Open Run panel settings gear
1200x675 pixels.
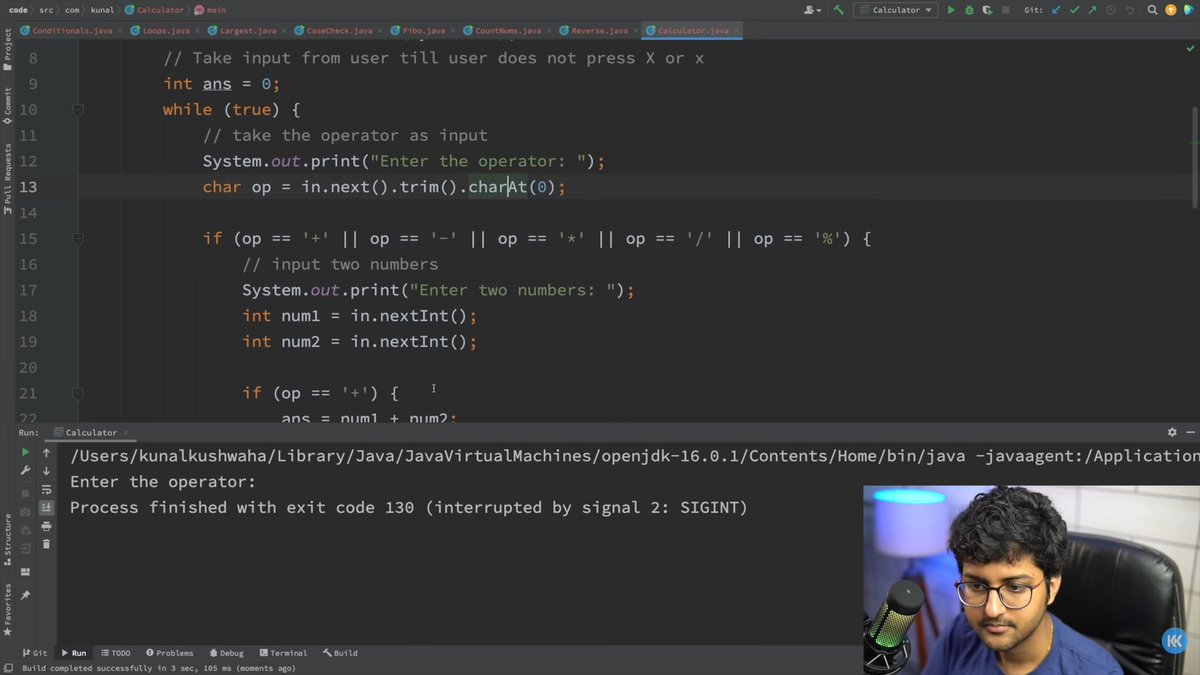[1172, 433]
